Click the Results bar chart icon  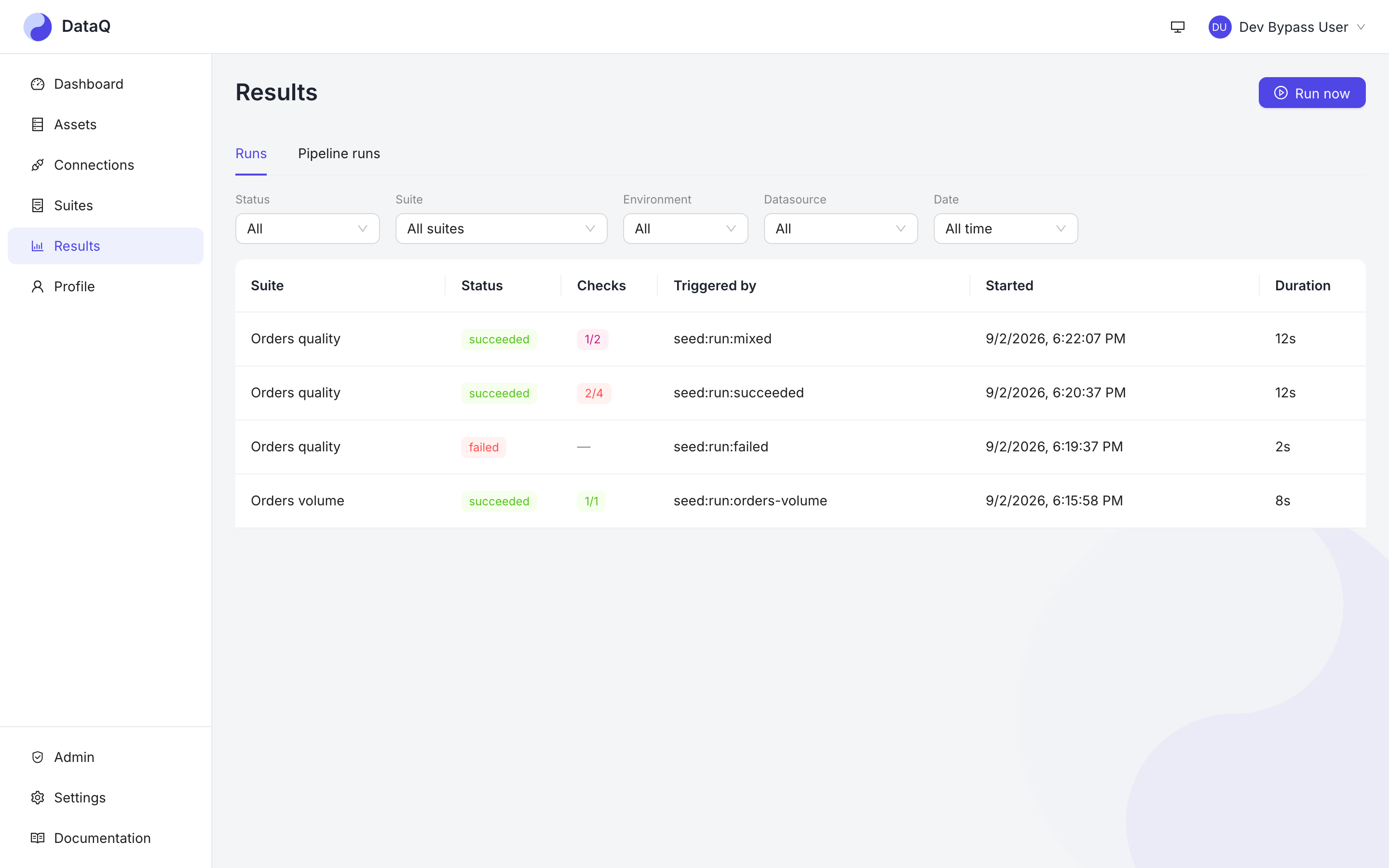[37, 246]
